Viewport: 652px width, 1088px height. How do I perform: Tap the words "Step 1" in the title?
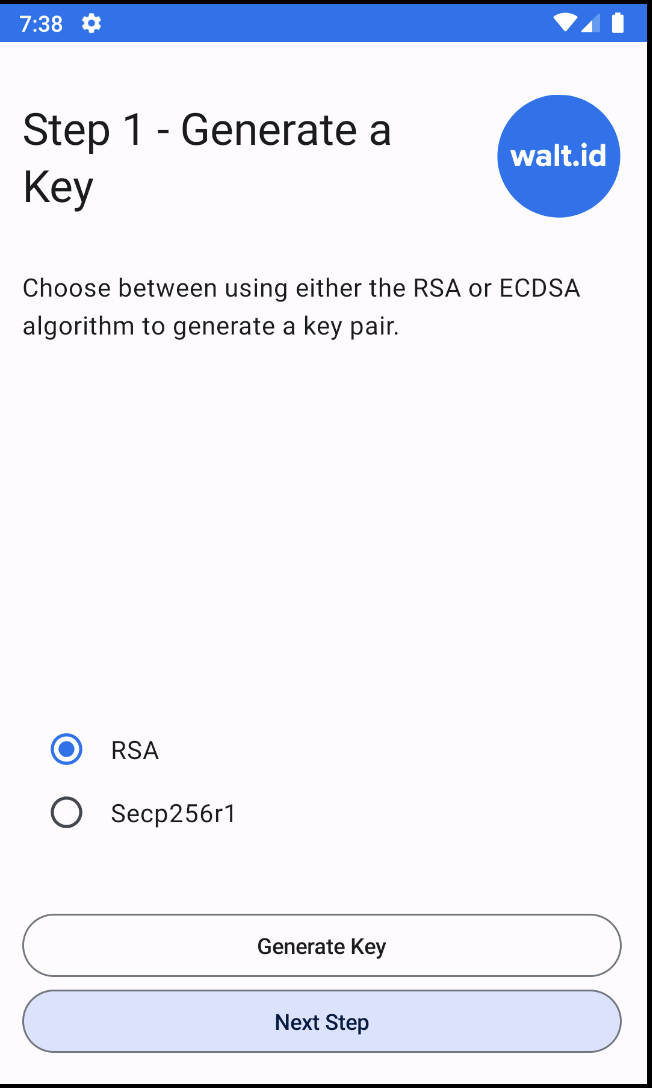83,131
